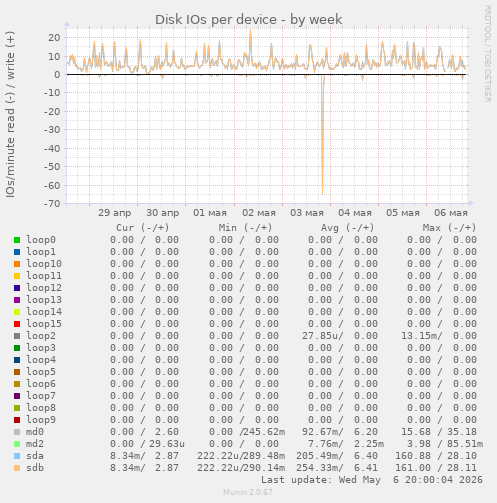Click md0 max value '35.18'
Viewport: 497px width, 503px height.
462,432
